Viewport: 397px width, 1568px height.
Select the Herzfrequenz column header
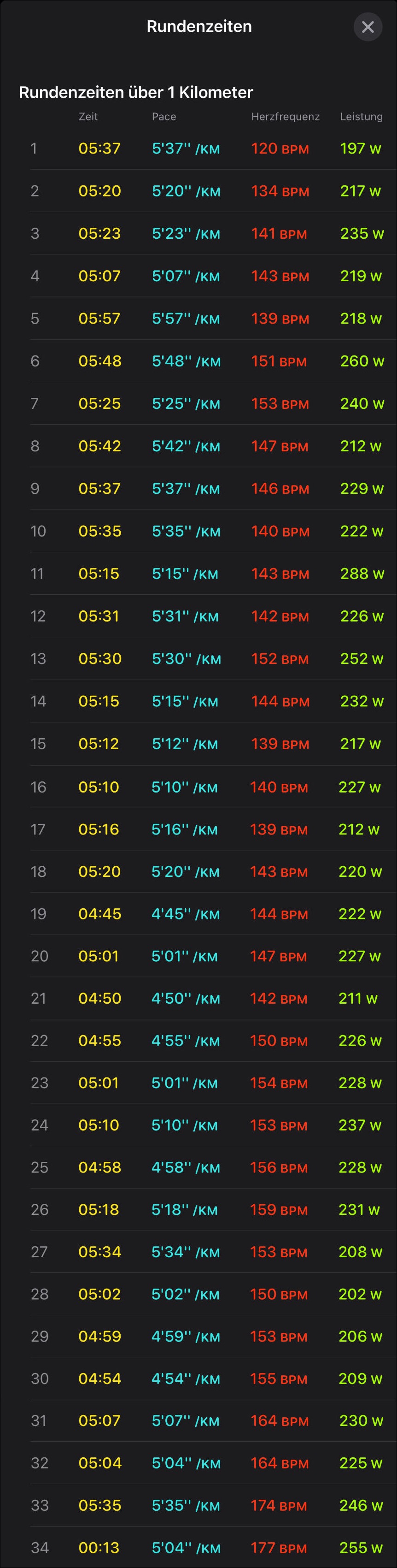click(285, 116)
